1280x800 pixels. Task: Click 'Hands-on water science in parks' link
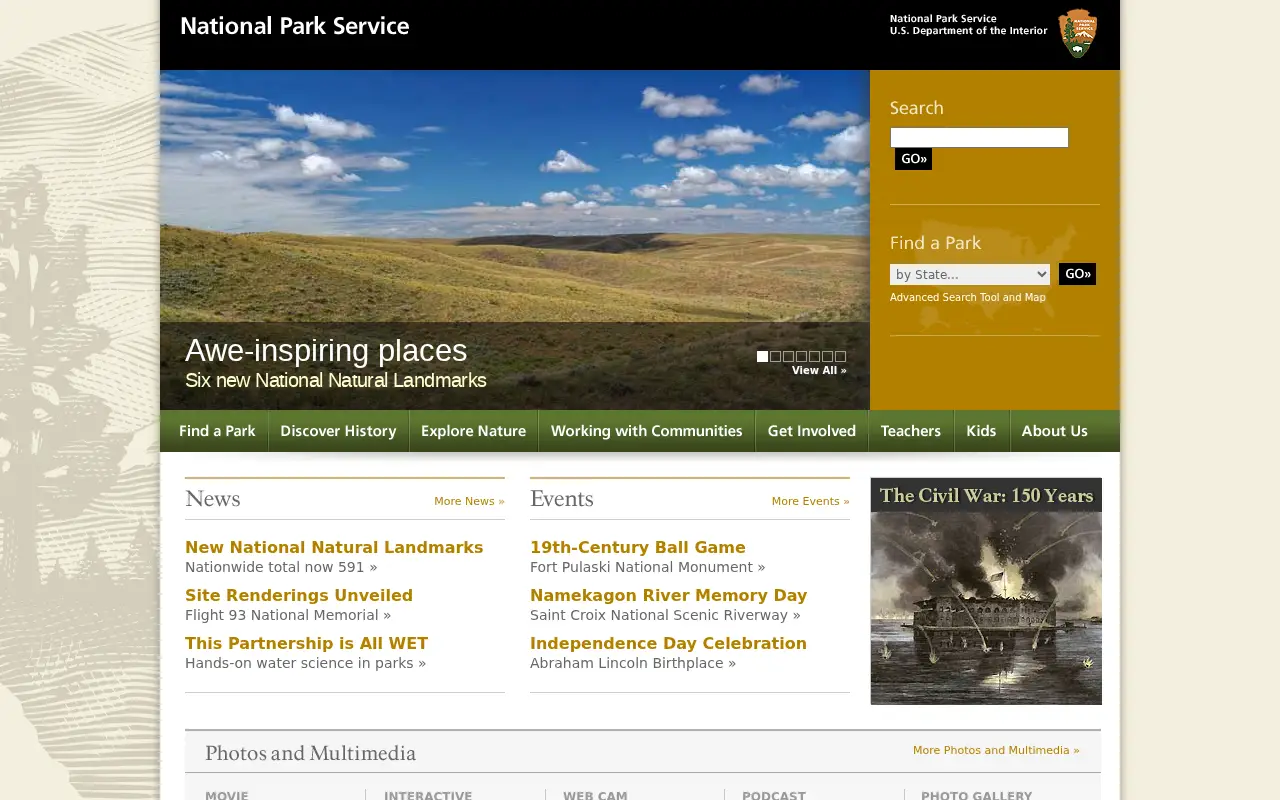coord(305,663)
